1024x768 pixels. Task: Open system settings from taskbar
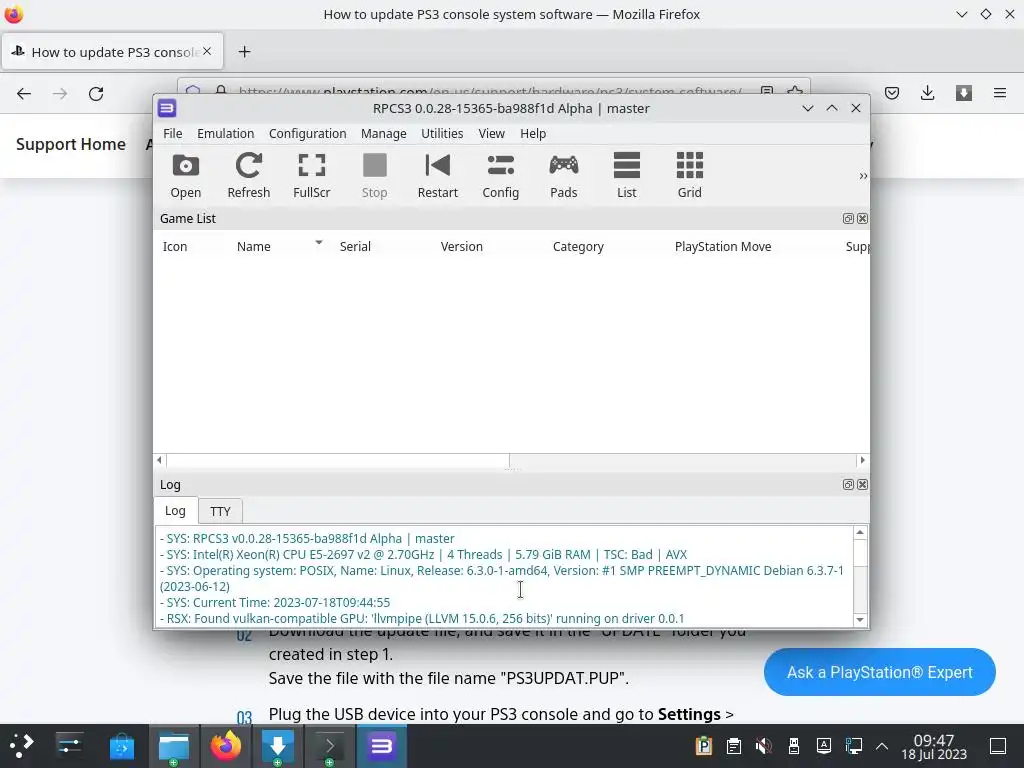(x=69, y=746)
